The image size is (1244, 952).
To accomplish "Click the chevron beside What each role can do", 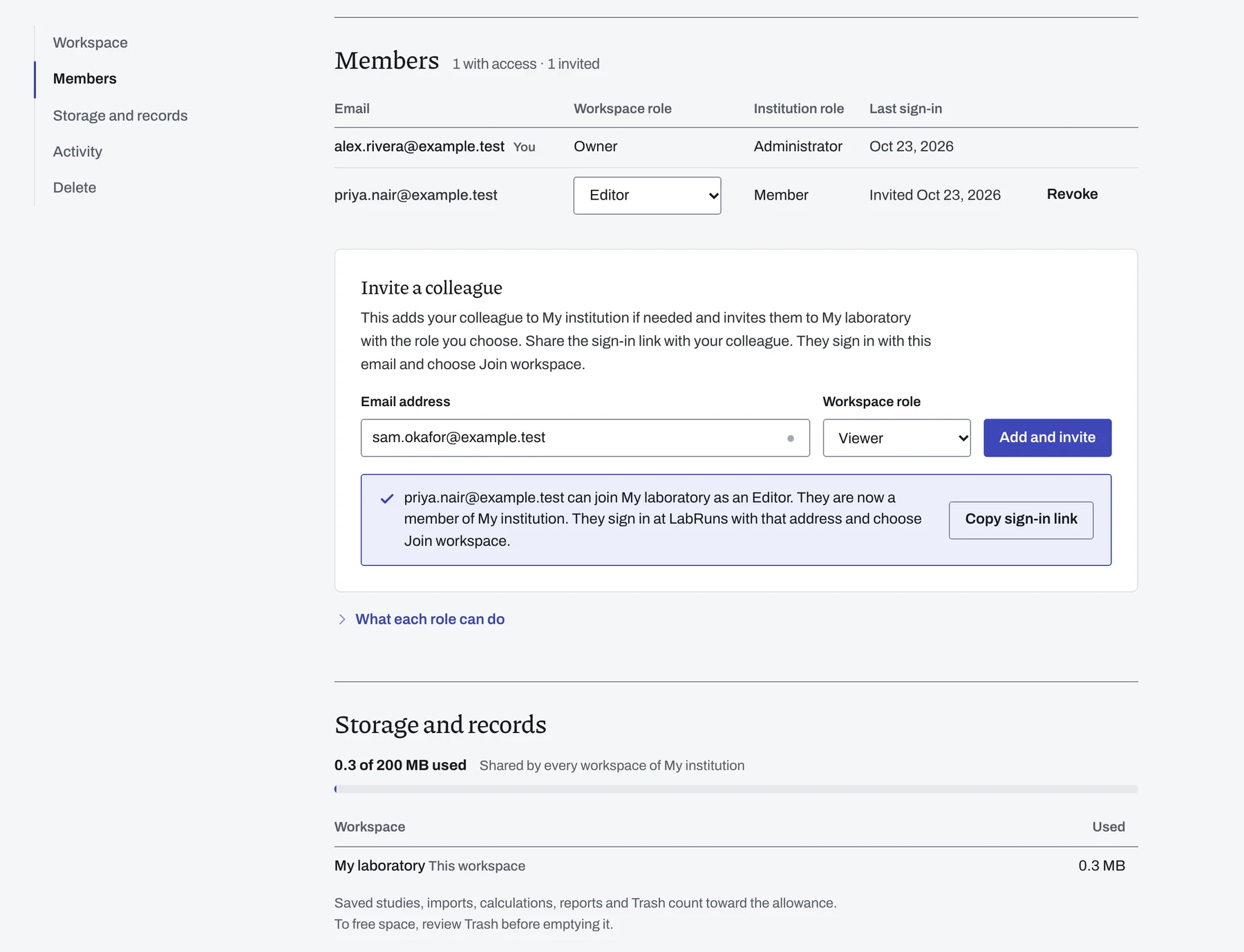I will [x=342, y=619].
